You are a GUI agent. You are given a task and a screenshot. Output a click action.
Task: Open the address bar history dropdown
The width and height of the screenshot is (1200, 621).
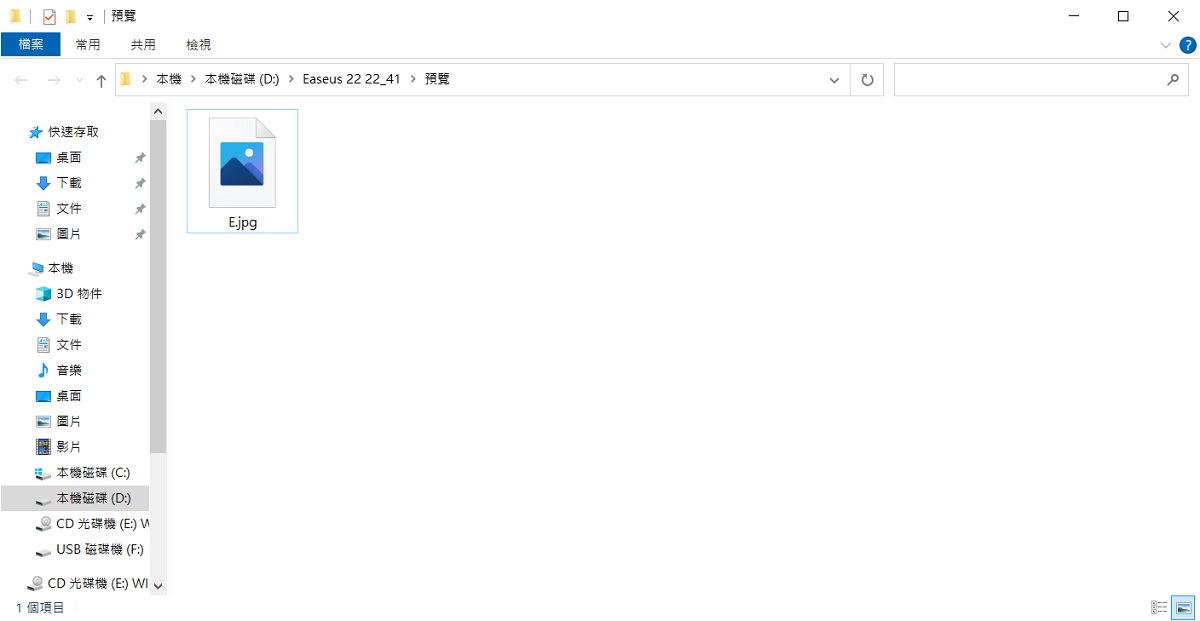835,80
